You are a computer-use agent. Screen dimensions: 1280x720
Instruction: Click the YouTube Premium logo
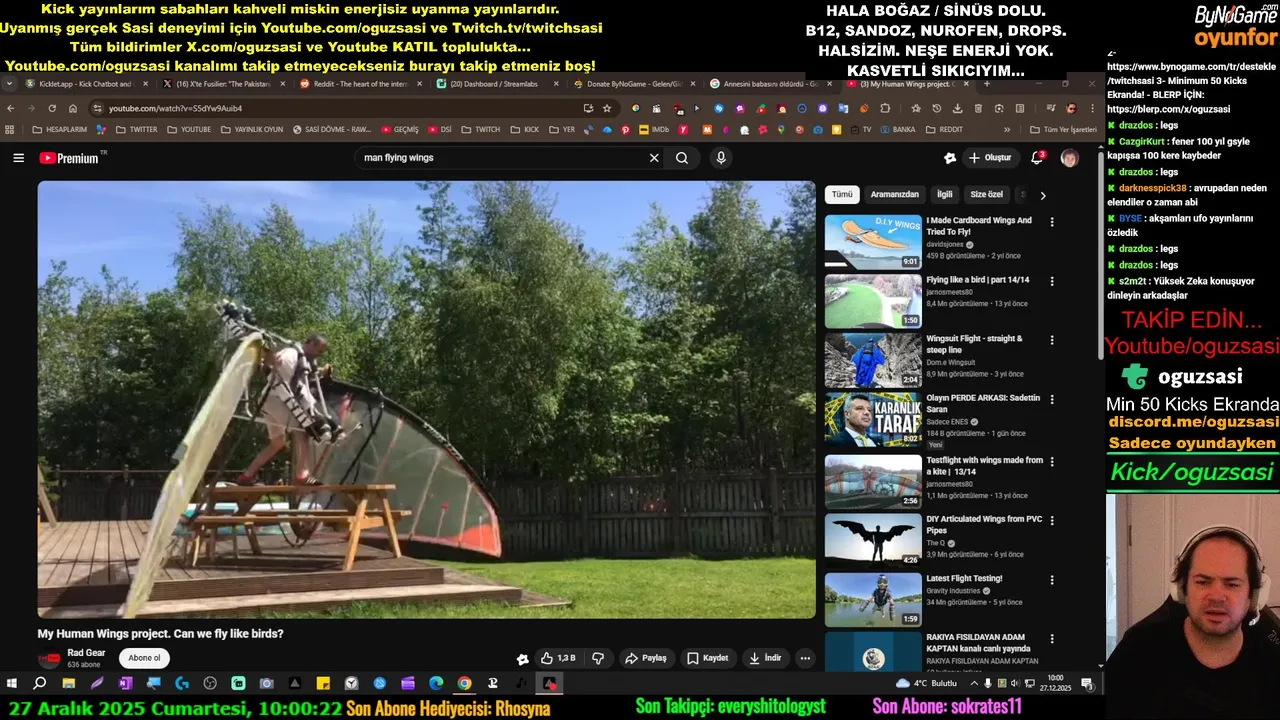pyautogui.click(x=69, y=158)
